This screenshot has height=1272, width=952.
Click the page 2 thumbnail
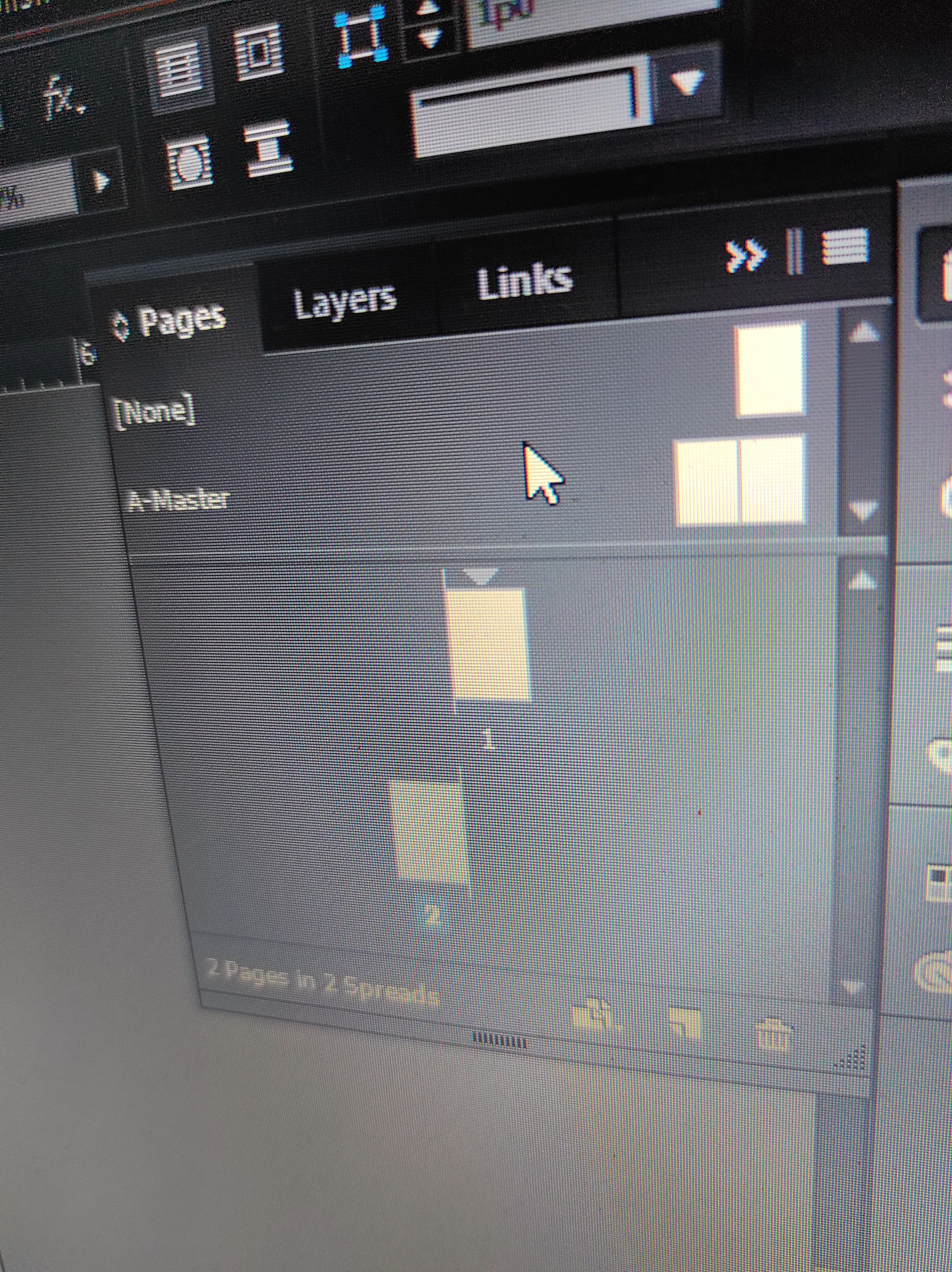430,832
